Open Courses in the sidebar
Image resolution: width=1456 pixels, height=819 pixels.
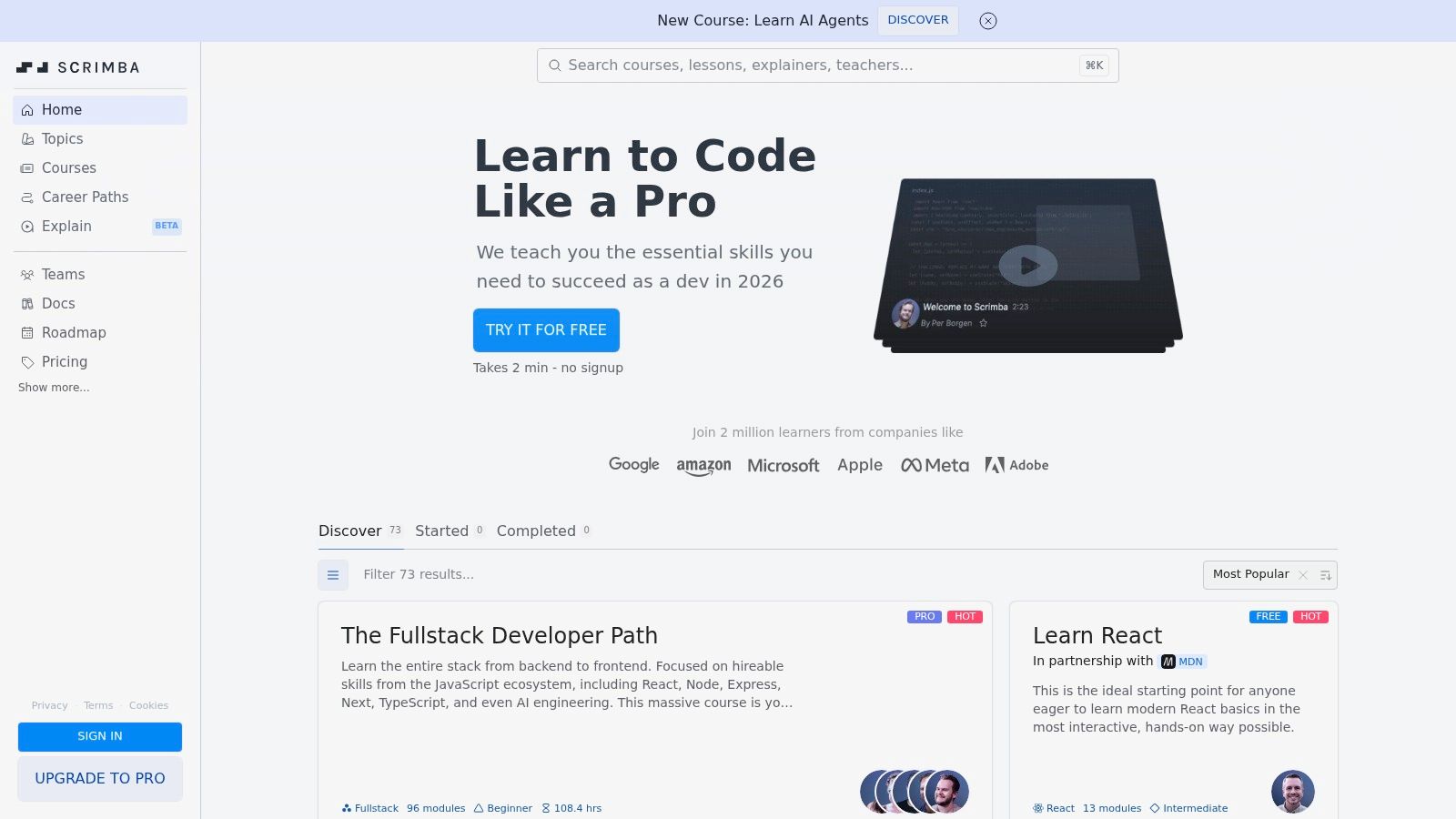point(100,168)
